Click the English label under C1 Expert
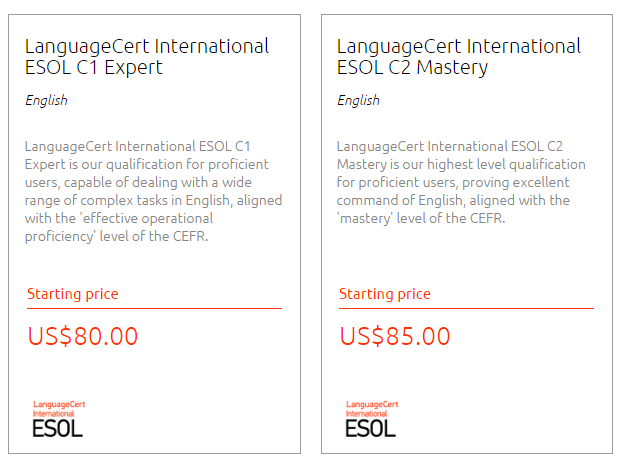 click(x=46, y=100)
